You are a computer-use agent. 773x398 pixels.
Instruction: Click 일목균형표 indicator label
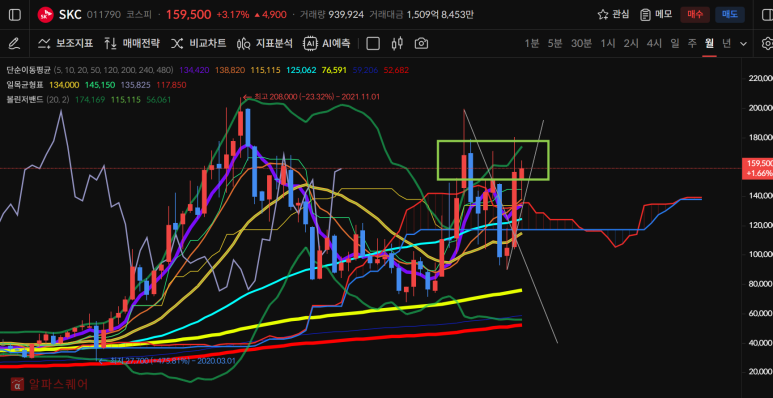(x=25, y=85)
